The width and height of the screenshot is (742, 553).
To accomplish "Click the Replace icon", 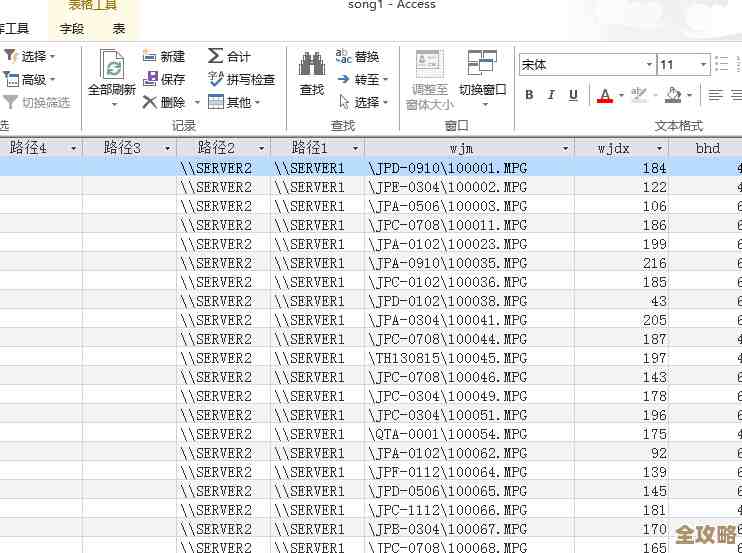I will pos(357,57).
